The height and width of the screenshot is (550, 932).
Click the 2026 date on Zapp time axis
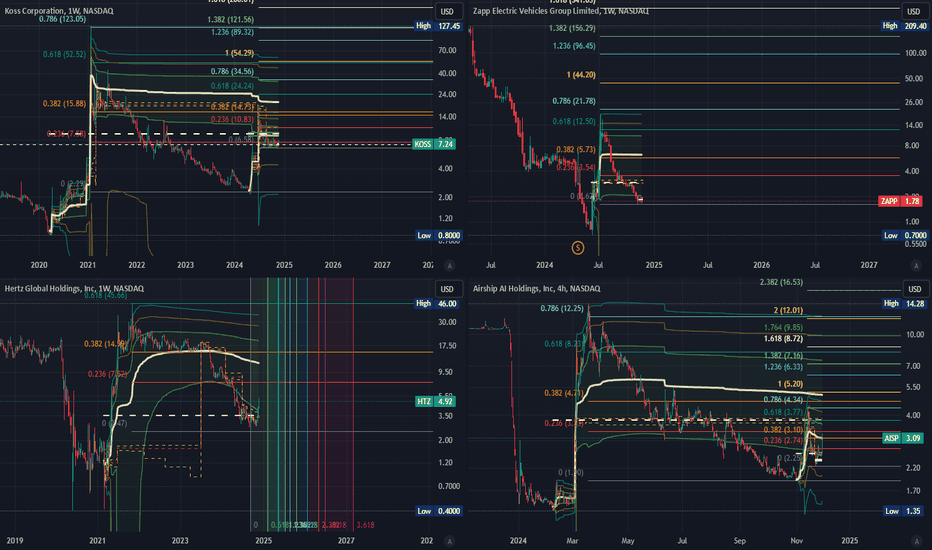[x=761, y=265]
